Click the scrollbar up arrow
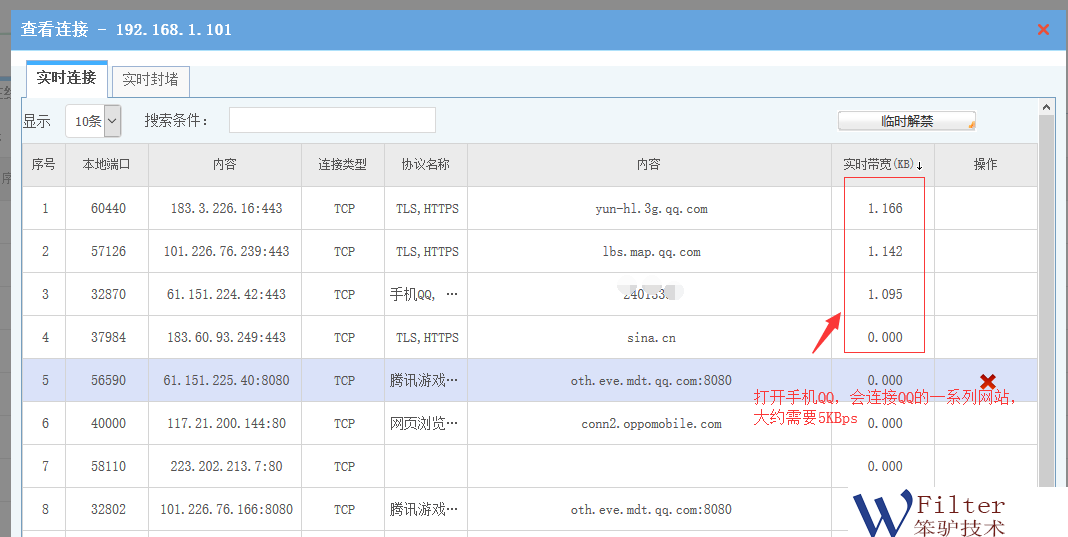The image size is (1068, 537). [x=1047, y=106]
